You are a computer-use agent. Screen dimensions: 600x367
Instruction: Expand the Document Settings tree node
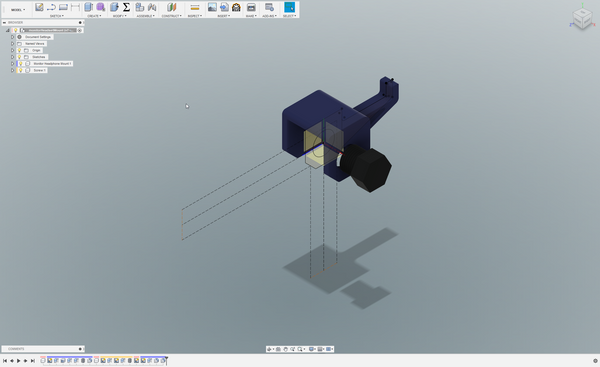pos(12,37)
